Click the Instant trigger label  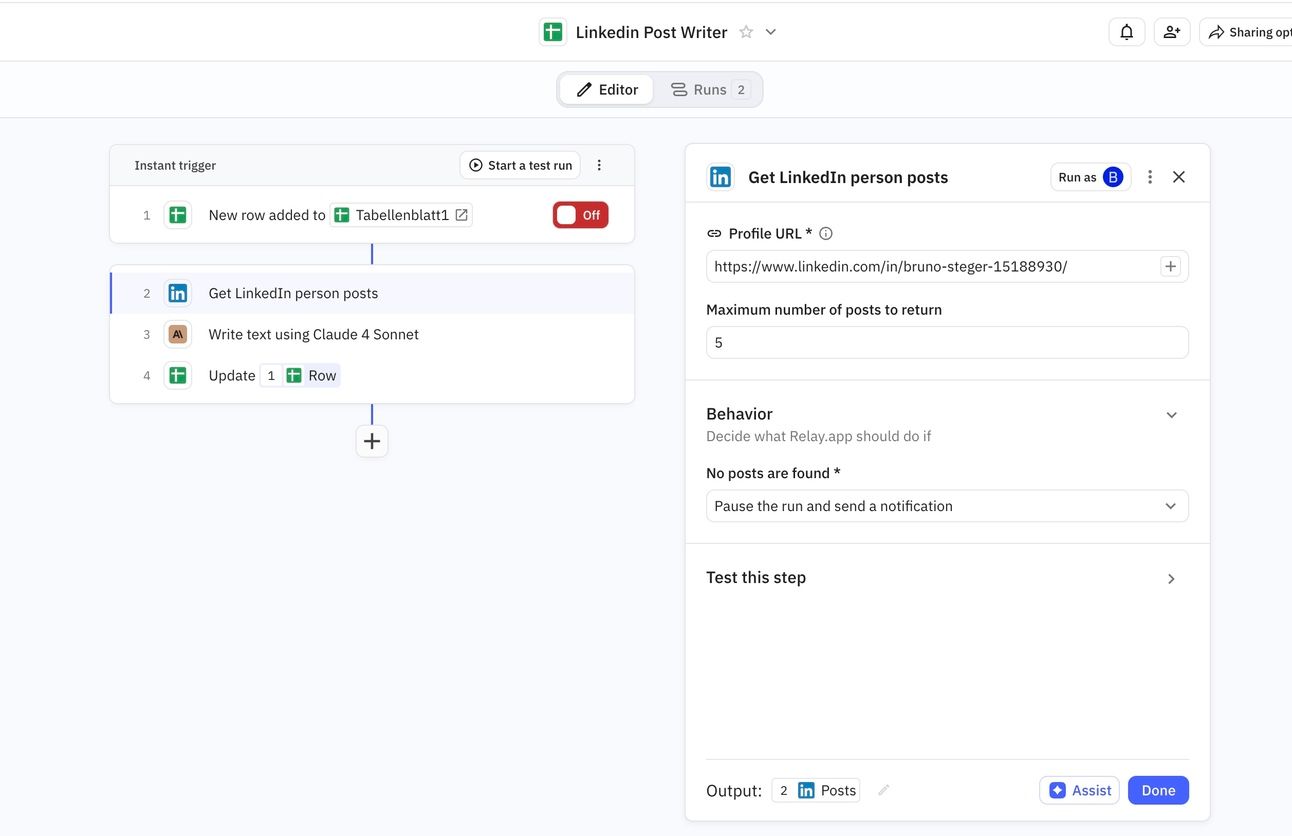pyautogui.click(x=175, y=165)
